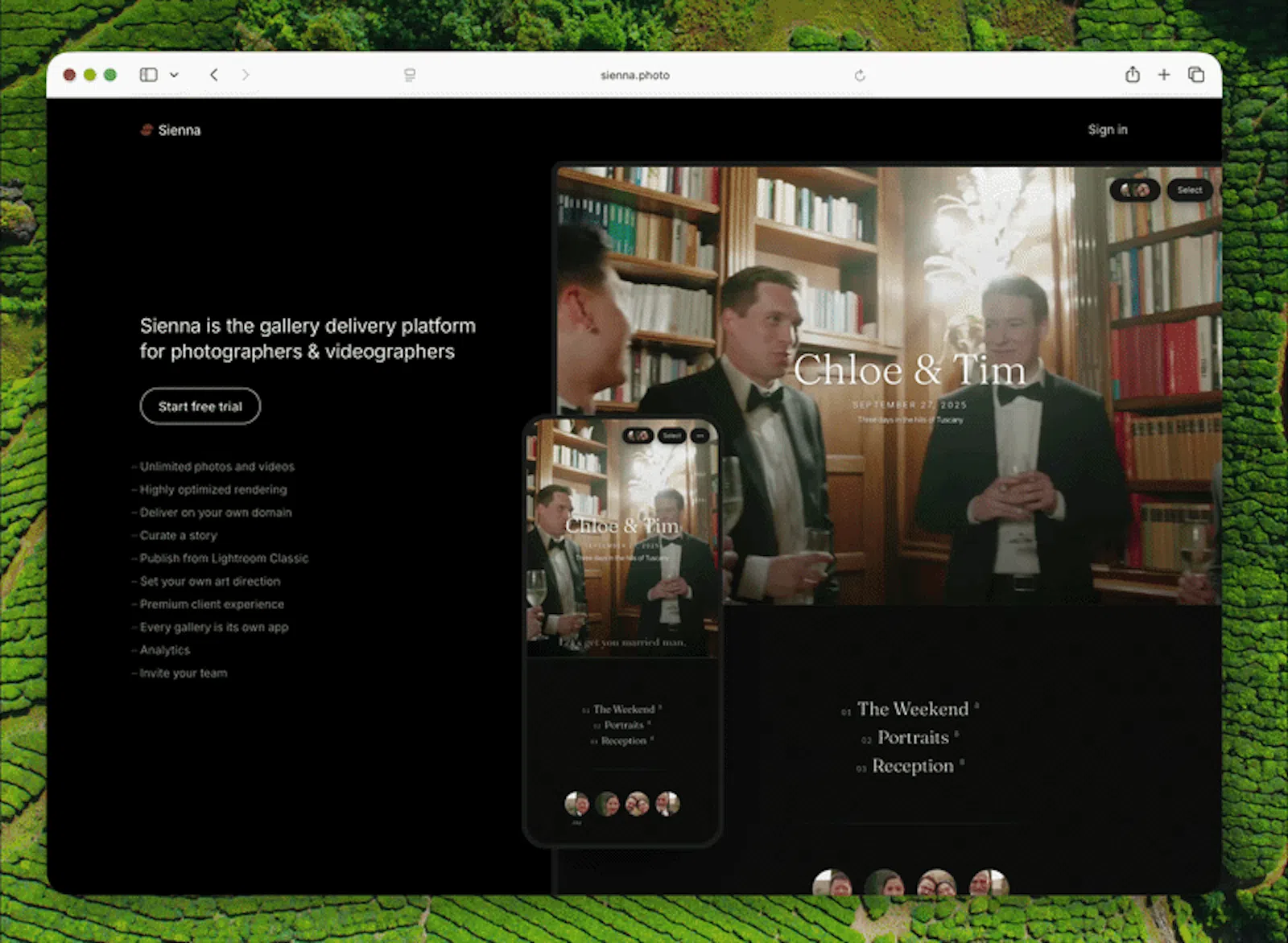Click the 'Every gallery is its own app' text

click(214, 627)
